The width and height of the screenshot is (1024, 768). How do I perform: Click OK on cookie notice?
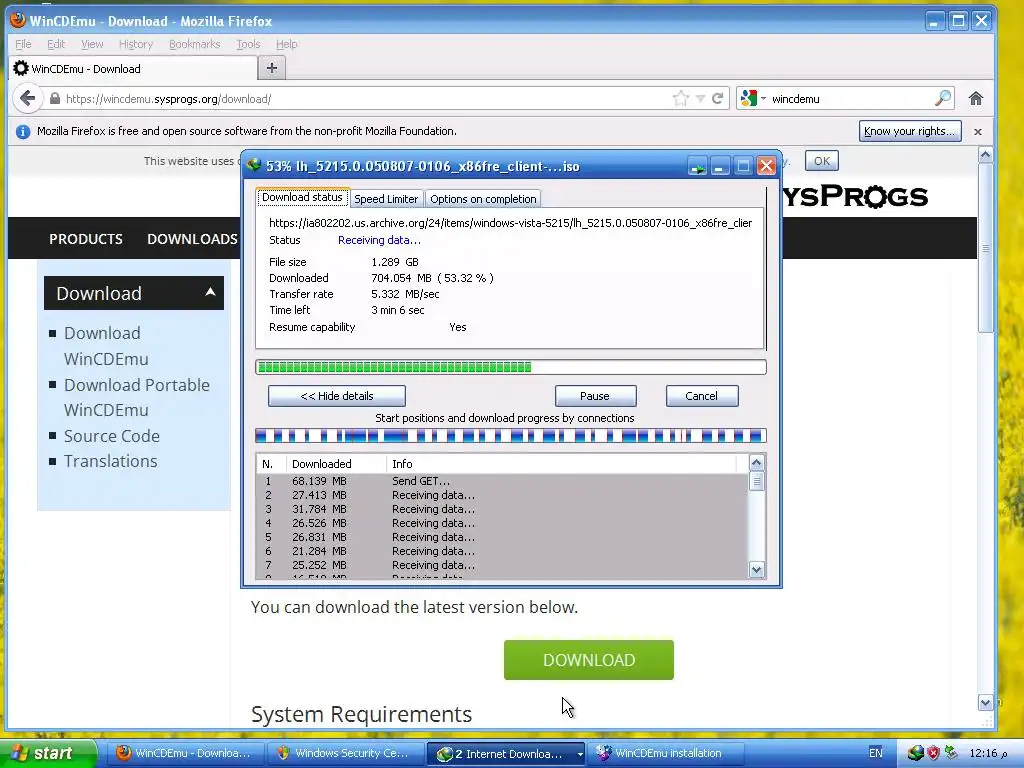[822, 161]
